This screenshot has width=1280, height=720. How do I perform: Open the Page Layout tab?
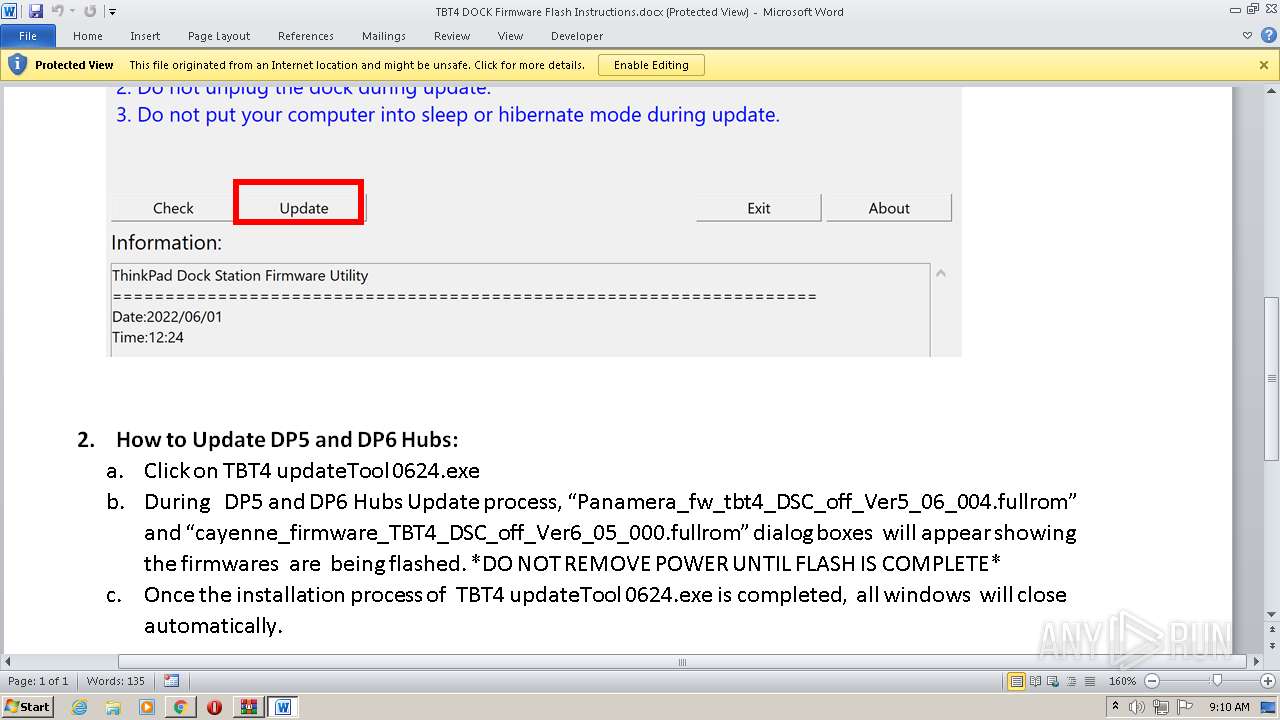(x=219, y=36)
